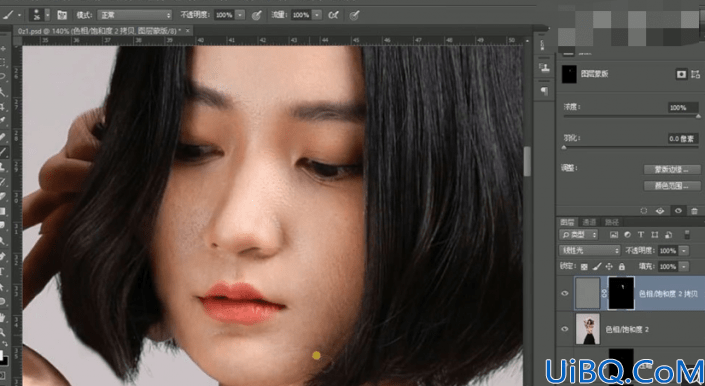Filter layers by adjustment layers icon
The height and width of the screenshot is (386, 705).
[x=627, y=235]
